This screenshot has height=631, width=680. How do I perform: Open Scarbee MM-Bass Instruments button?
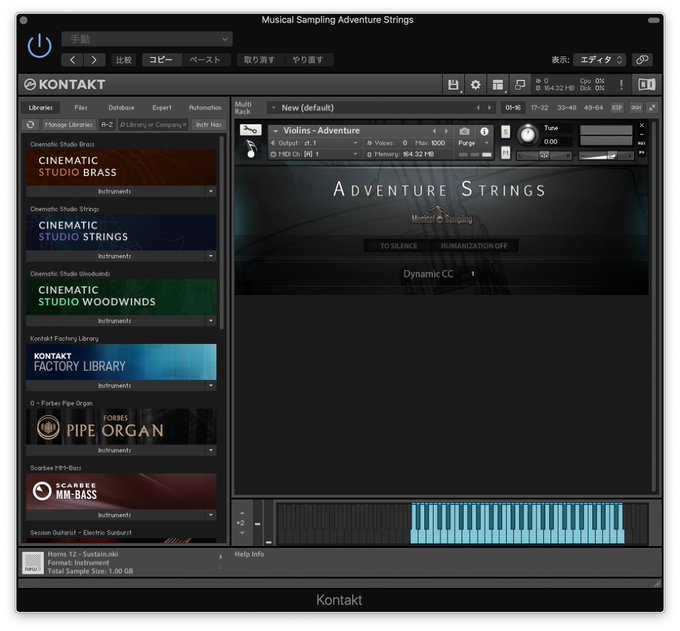pos(114,515)
